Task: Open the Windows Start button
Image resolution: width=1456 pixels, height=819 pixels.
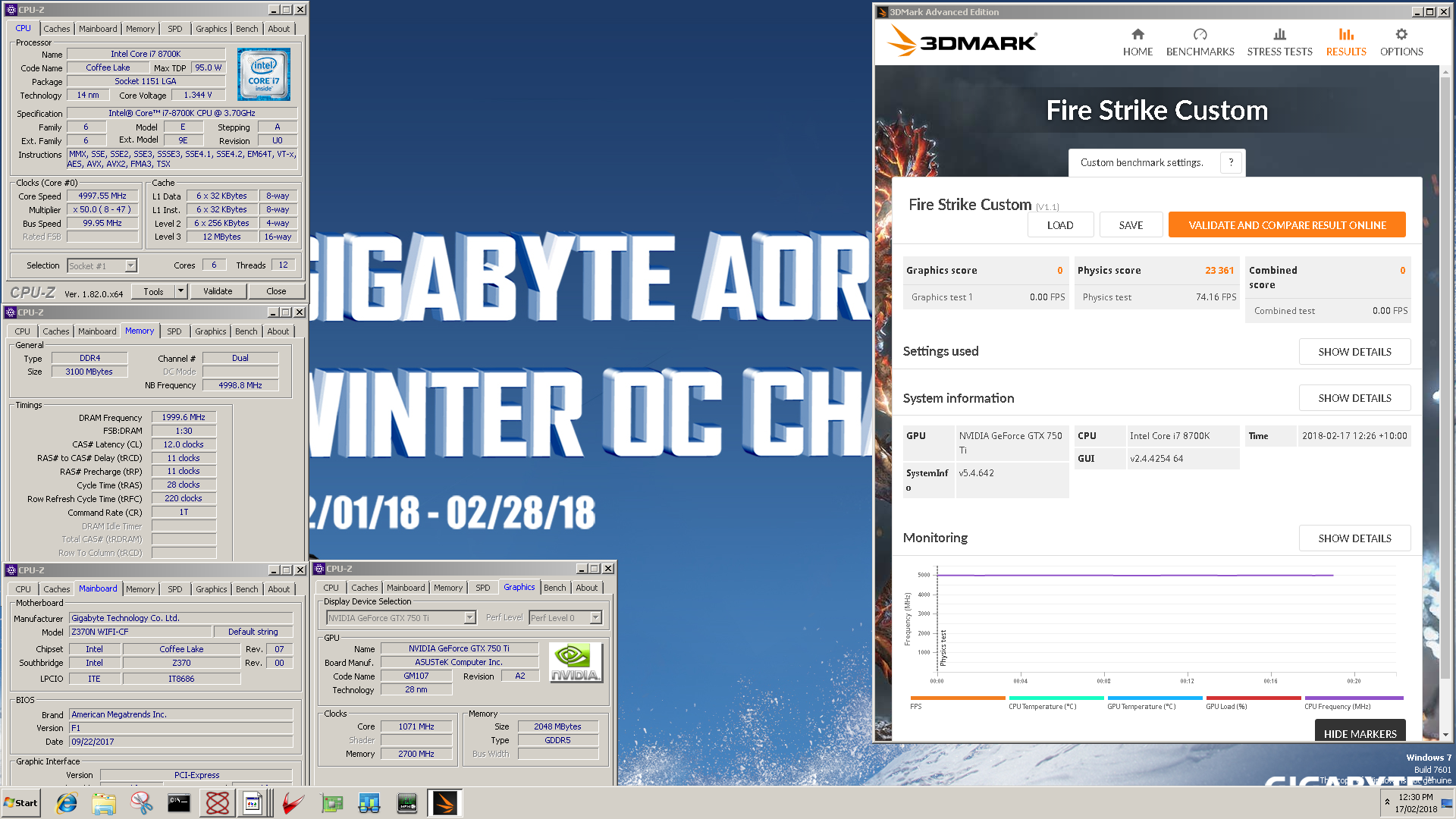Action: tap(20, 803)
